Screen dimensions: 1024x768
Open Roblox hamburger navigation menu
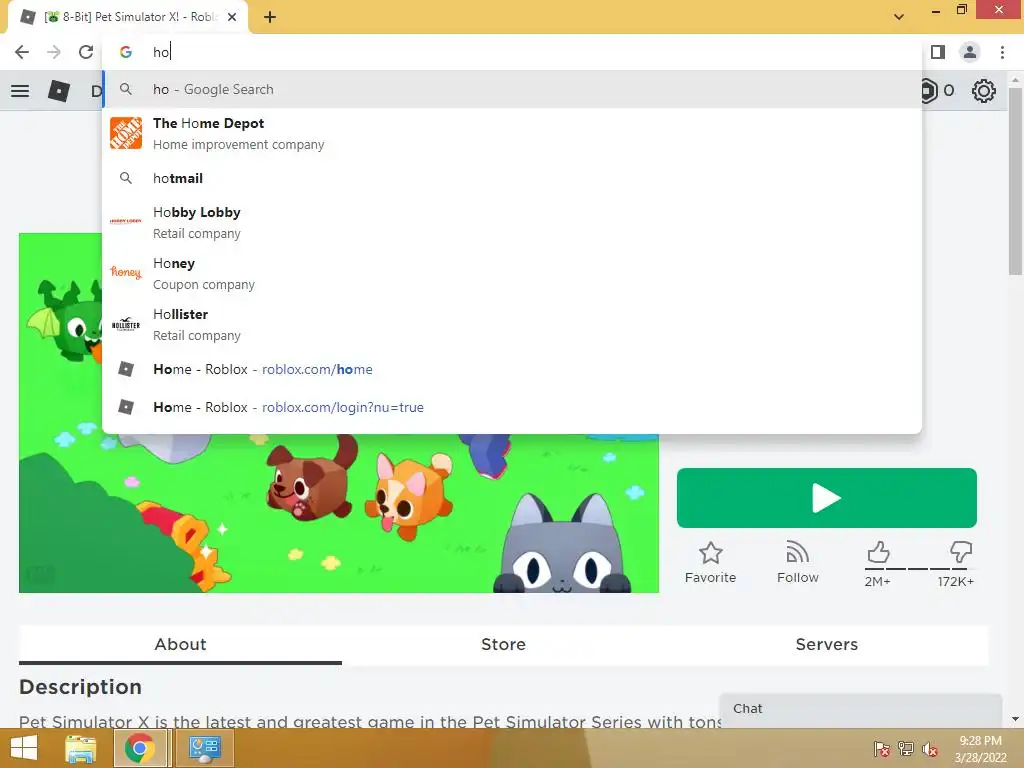coord(20,91)
